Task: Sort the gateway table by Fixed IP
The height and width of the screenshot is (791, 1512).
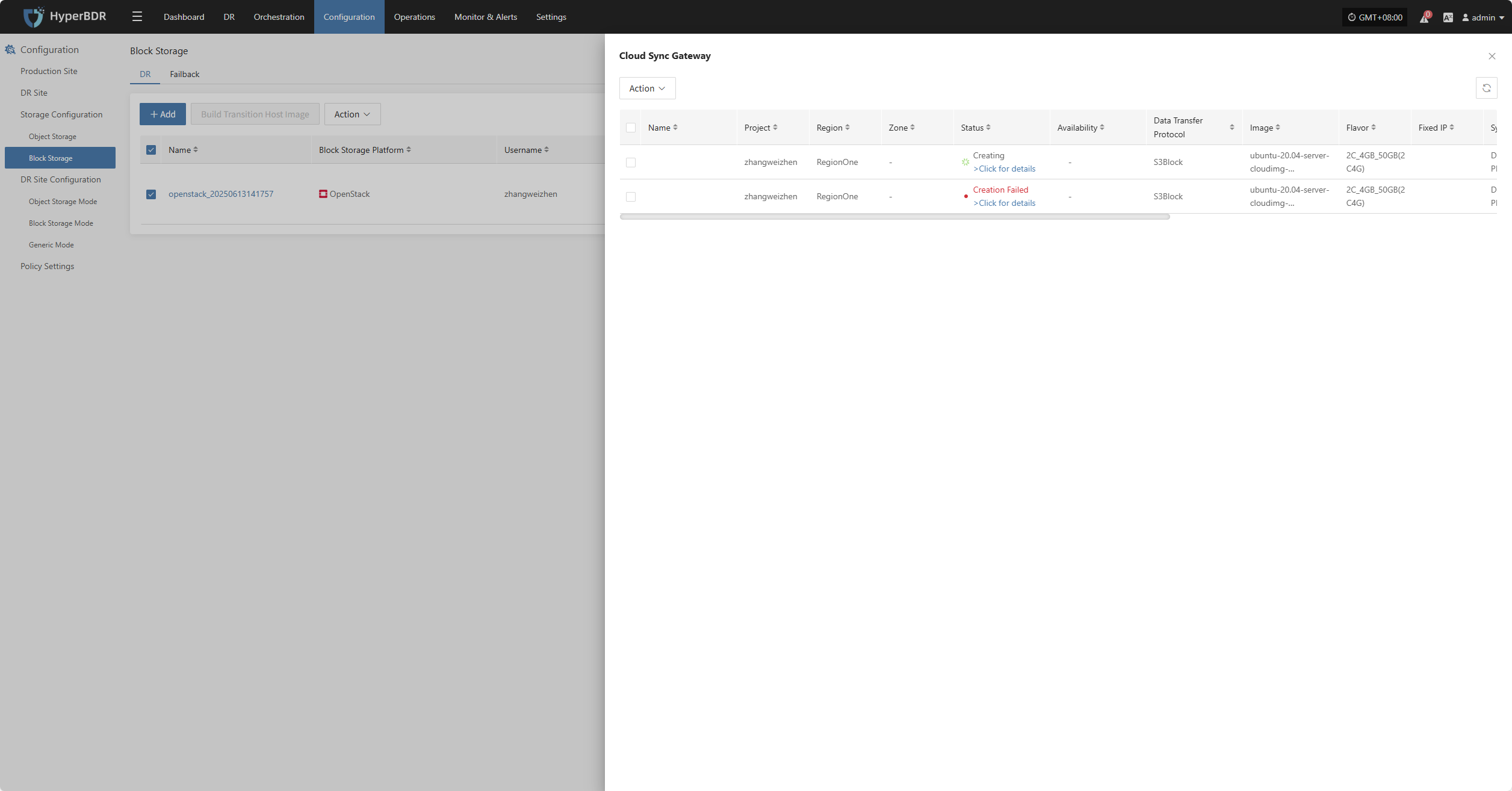Action: pos(1452,128)
